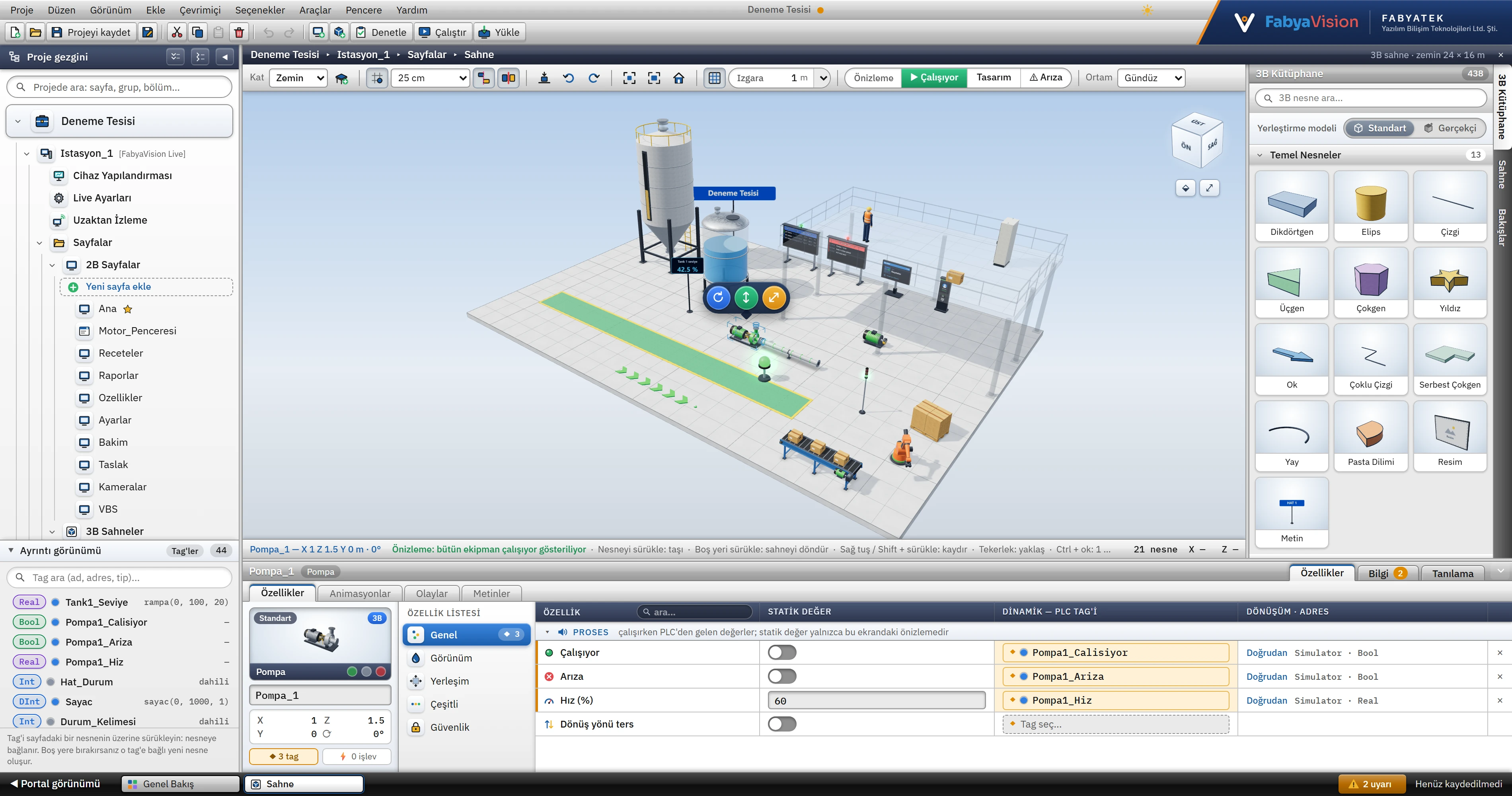Reset camera with the home icon
The height and width of the screenshot is (796, 1512).
[x=678, y=78]
